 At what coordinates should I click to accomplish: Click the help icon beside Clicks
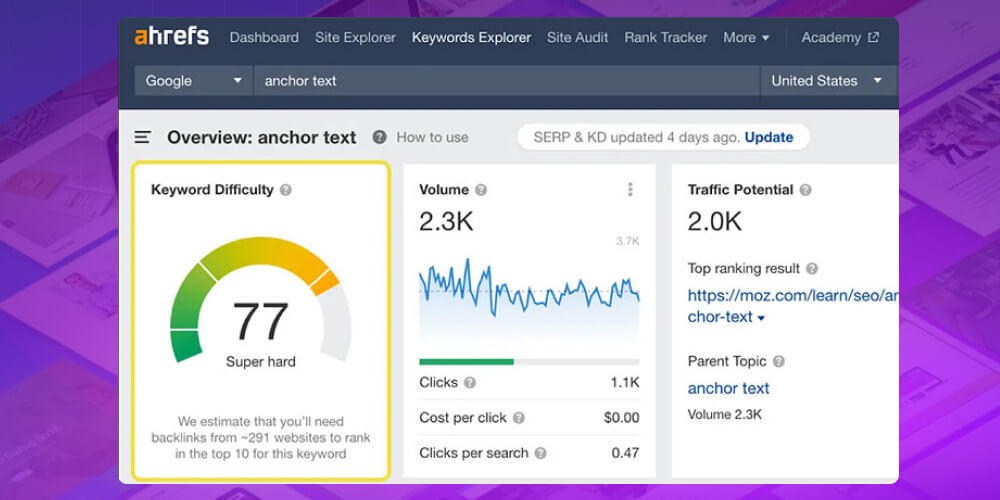point(470,383)
